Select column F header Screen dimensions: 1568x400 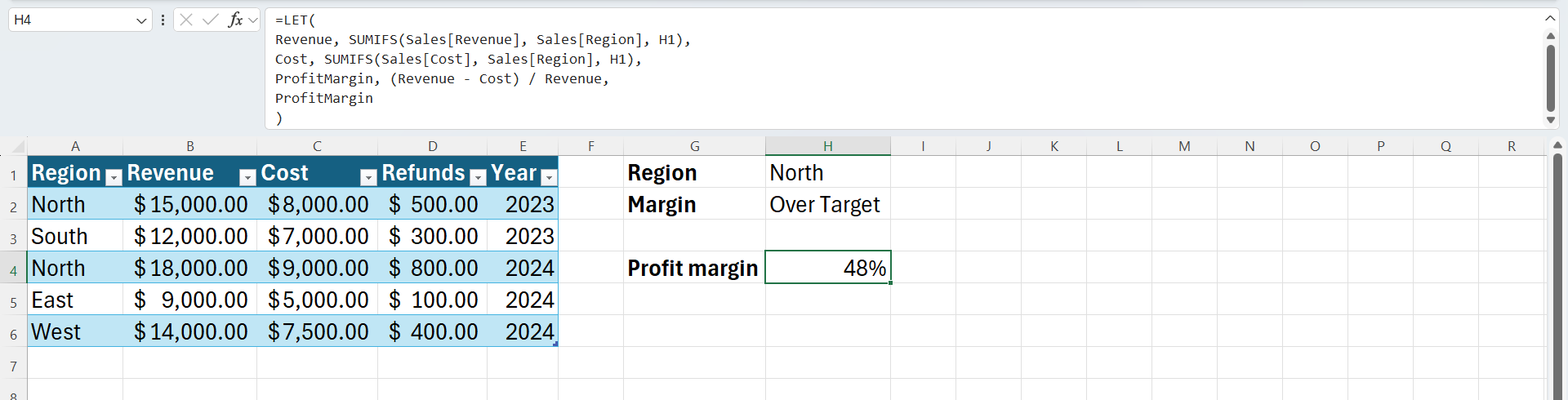tap(590, 146)
